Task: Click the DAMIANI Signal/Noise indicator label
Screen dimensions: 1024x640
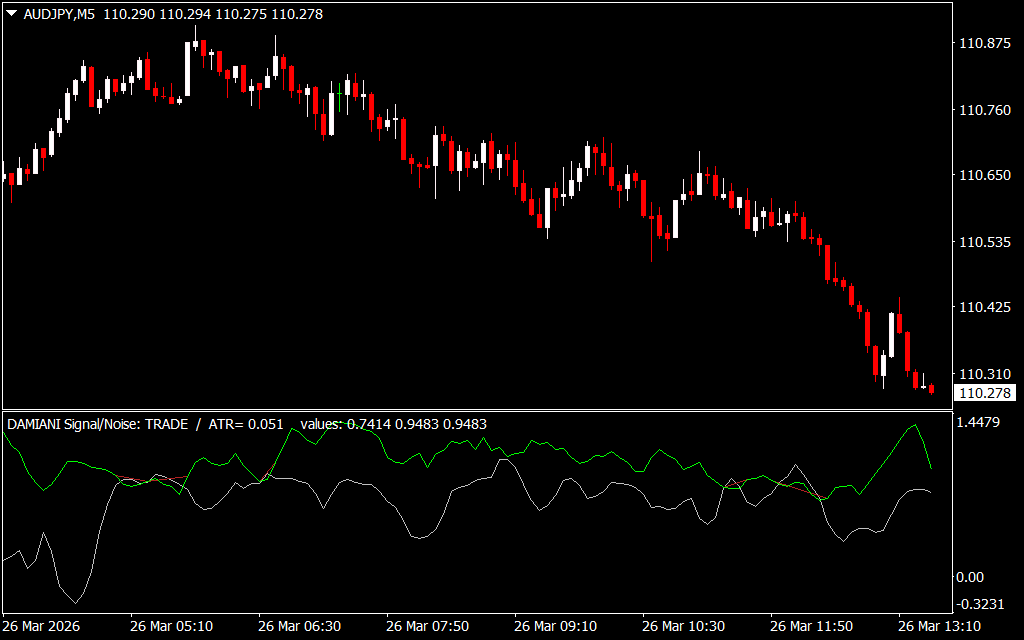Action: [97, 424]
